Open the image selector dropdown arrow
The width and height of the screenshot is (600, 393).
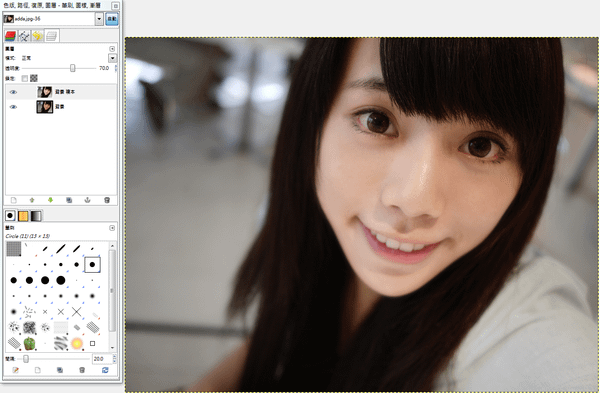click(x=99, y=19)
